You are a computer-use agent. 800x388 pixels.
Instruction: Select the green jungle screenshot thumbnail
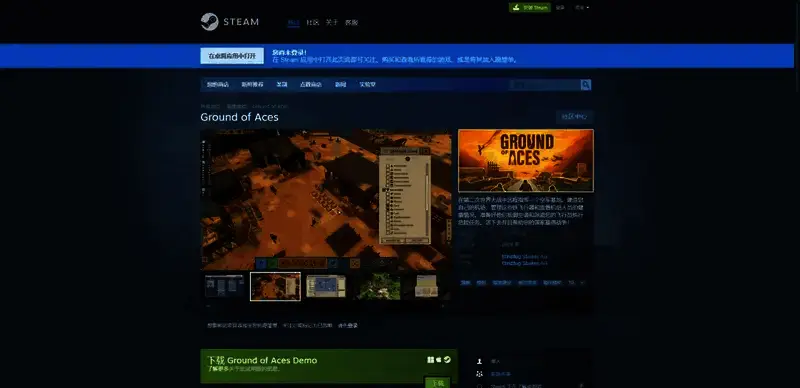(378, 286)
